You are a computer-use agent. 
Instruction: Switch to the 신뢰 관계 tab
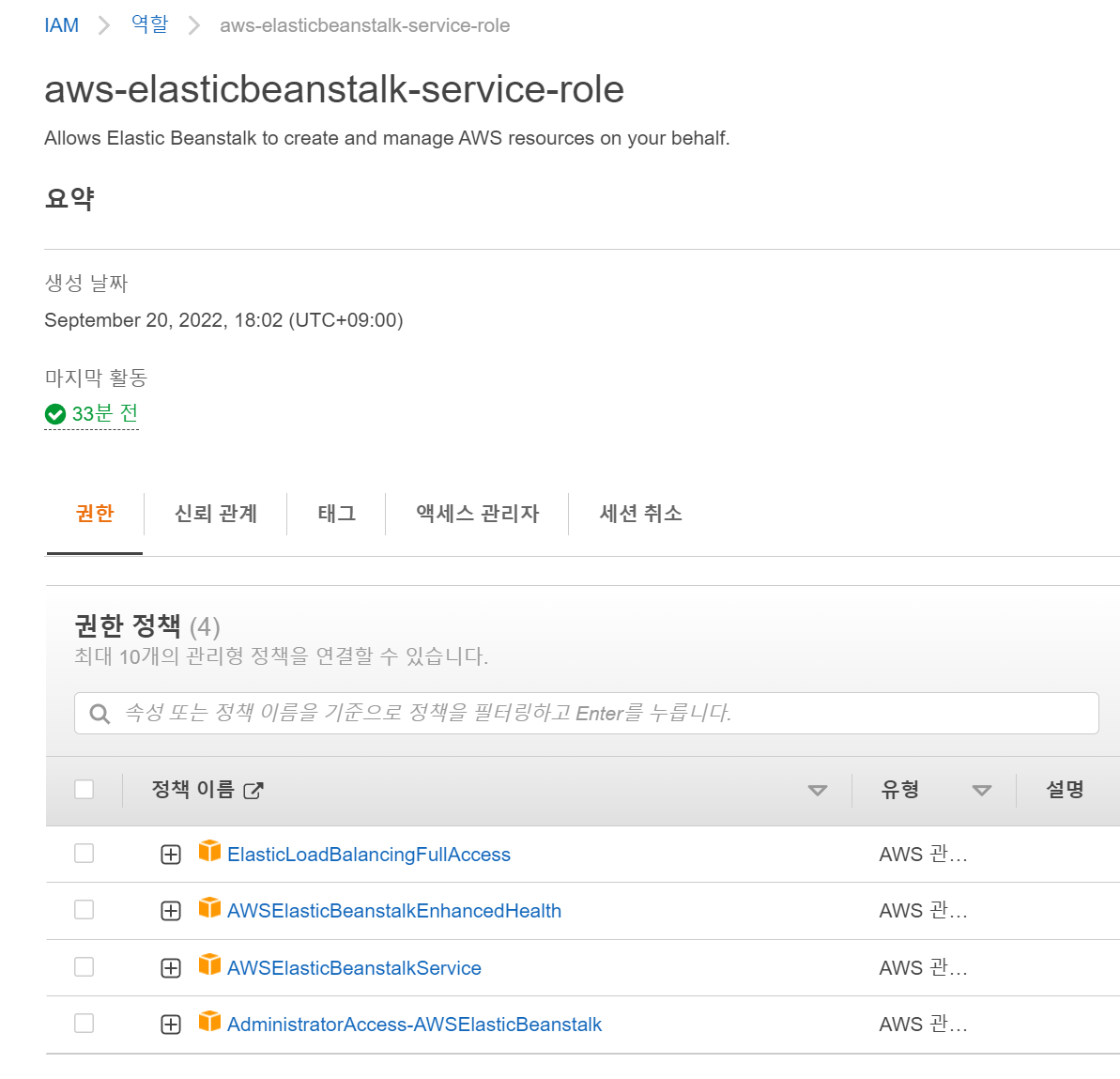click(x=216, y=513)
